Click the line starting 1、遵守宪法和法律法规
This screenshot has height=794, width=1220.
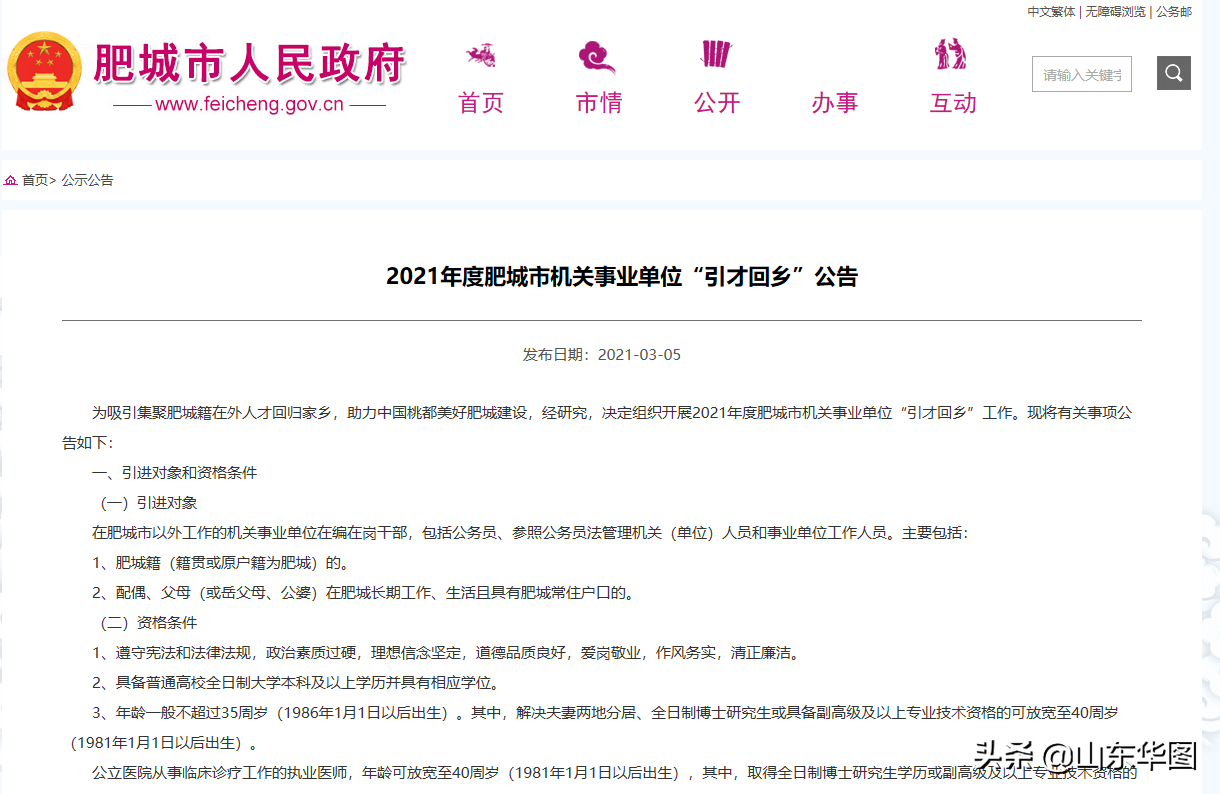coord(446,652)
